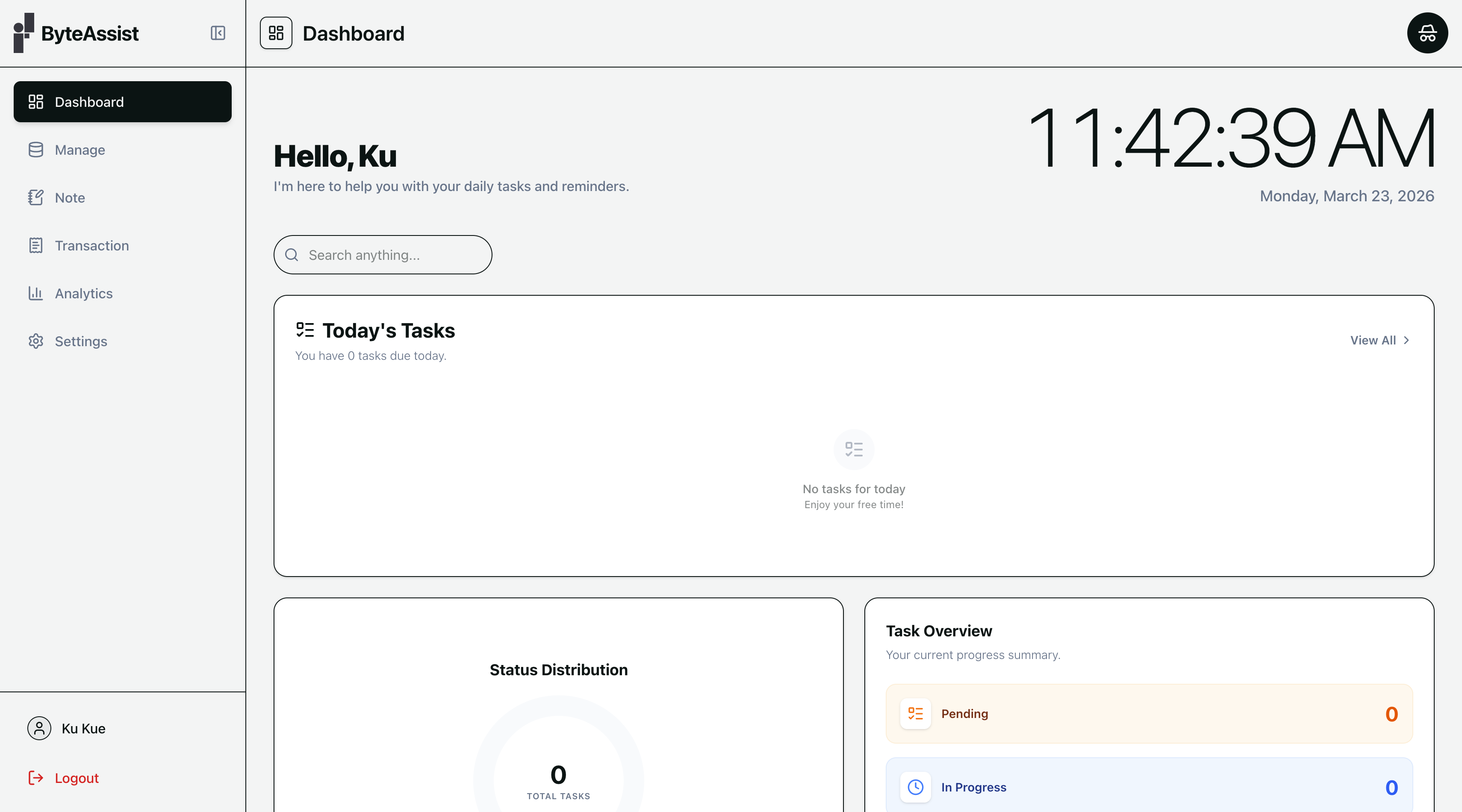Click the ByteAssist logo icon
Image resolution: width=1462 pixels, height=812 pixels.
click(x=24, y=33)
